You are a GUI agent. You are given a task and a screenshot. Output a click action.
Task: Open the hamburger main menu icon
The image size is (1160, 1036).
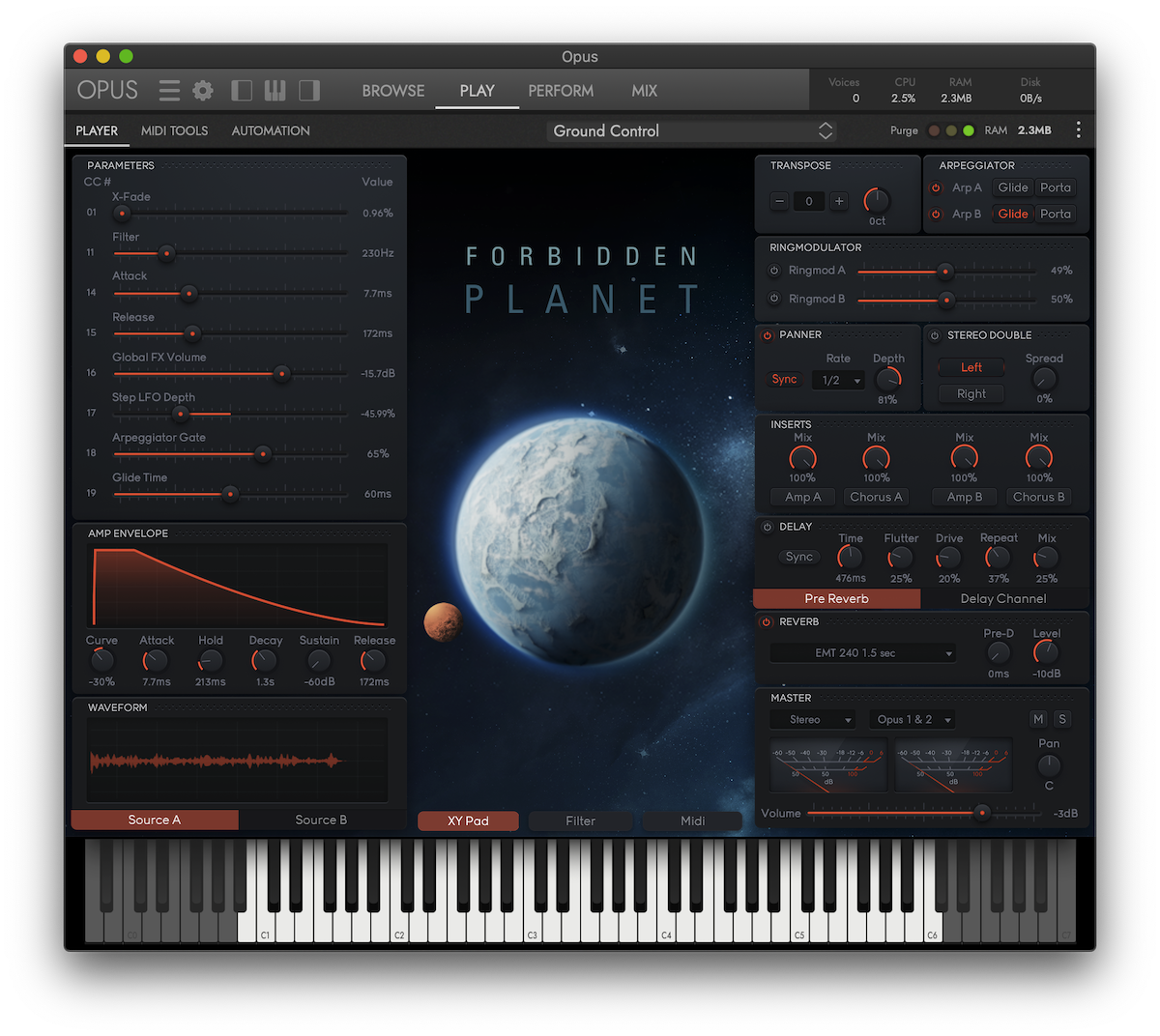(169, 91)
